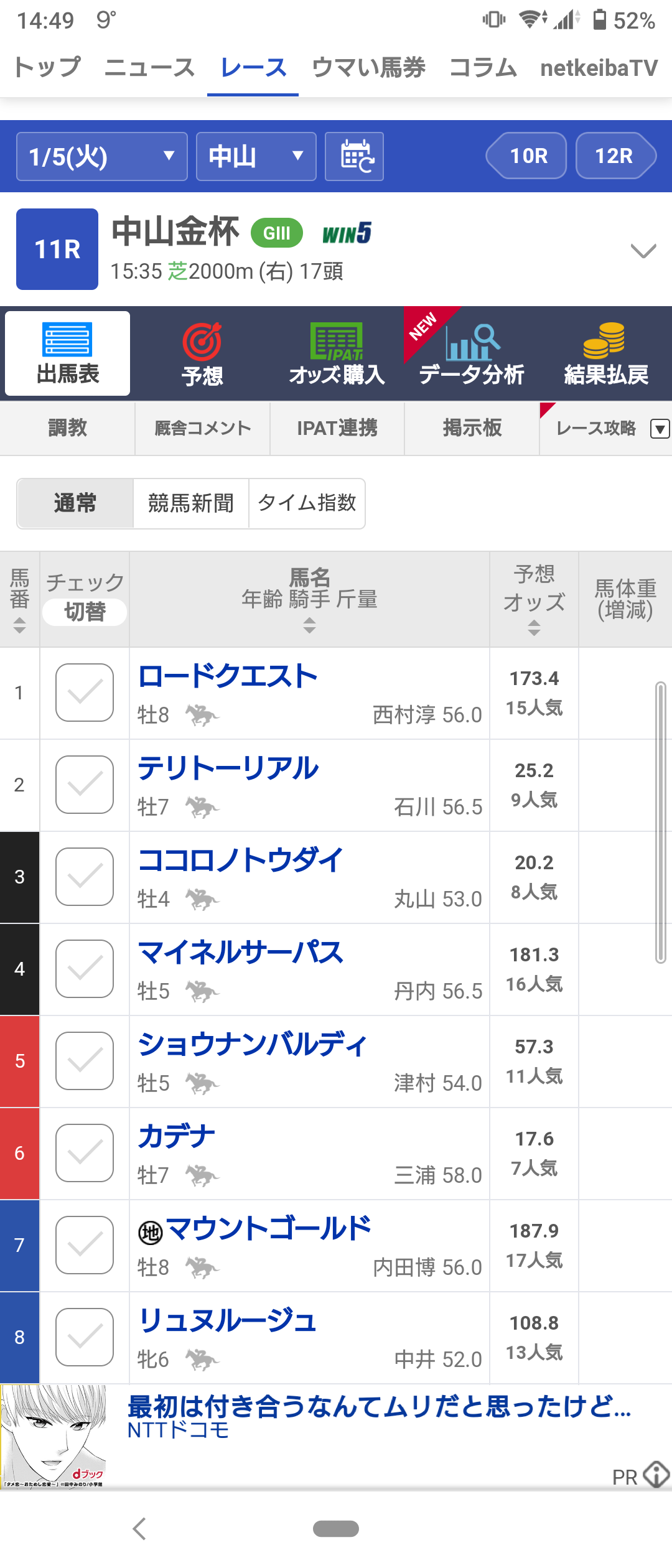Open the テリトーリアル horse link
Screen dimensions: 672x1568
228,768
